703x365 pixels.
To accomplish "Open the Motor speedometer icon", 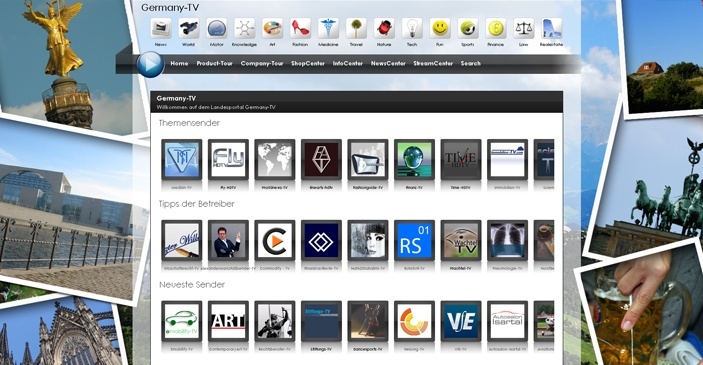I will 217,28.
